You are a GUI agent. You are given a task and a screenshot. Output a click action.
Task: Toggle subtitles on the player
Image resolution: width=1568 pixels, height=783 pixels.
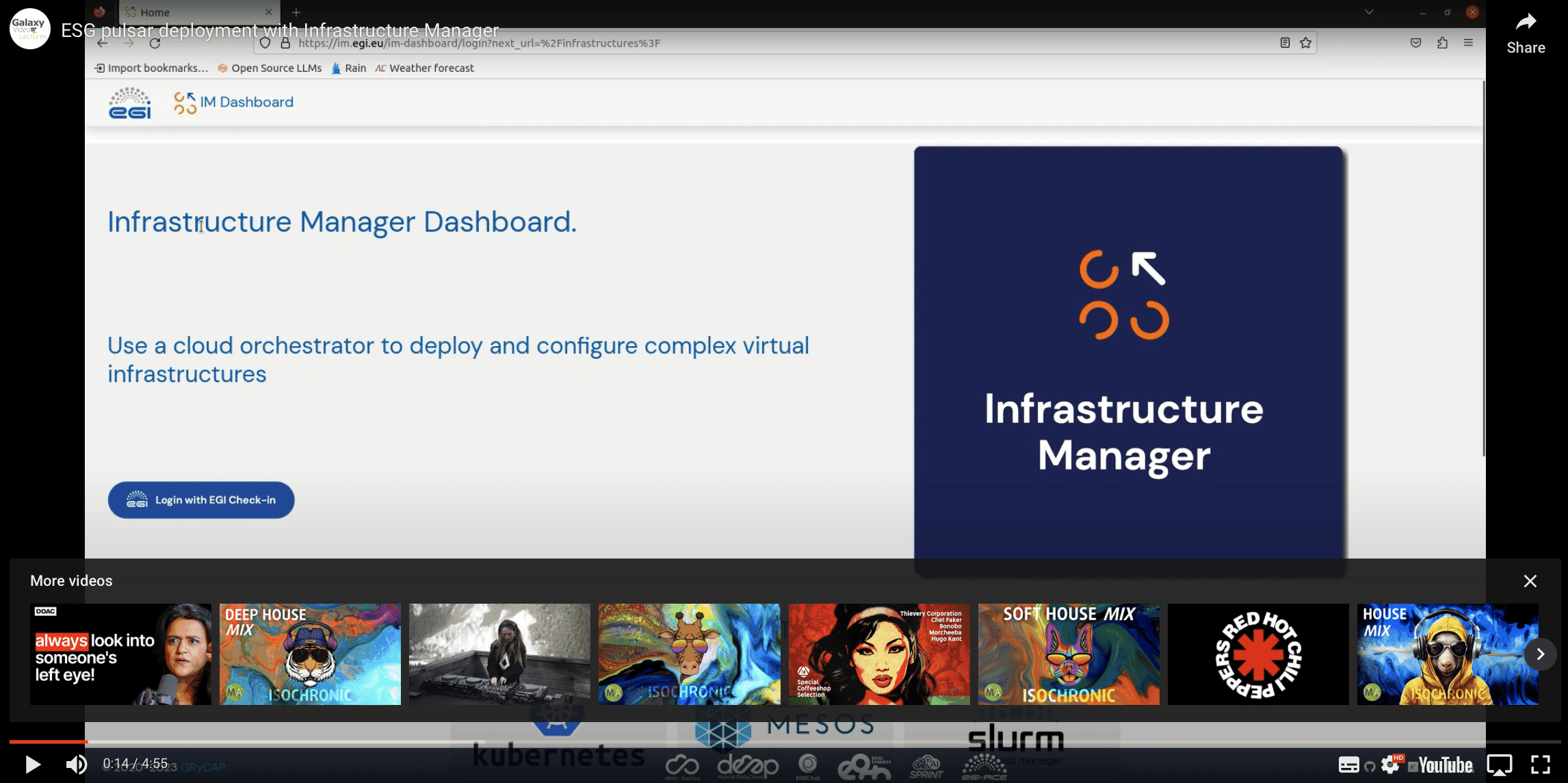click(1348, 765)
